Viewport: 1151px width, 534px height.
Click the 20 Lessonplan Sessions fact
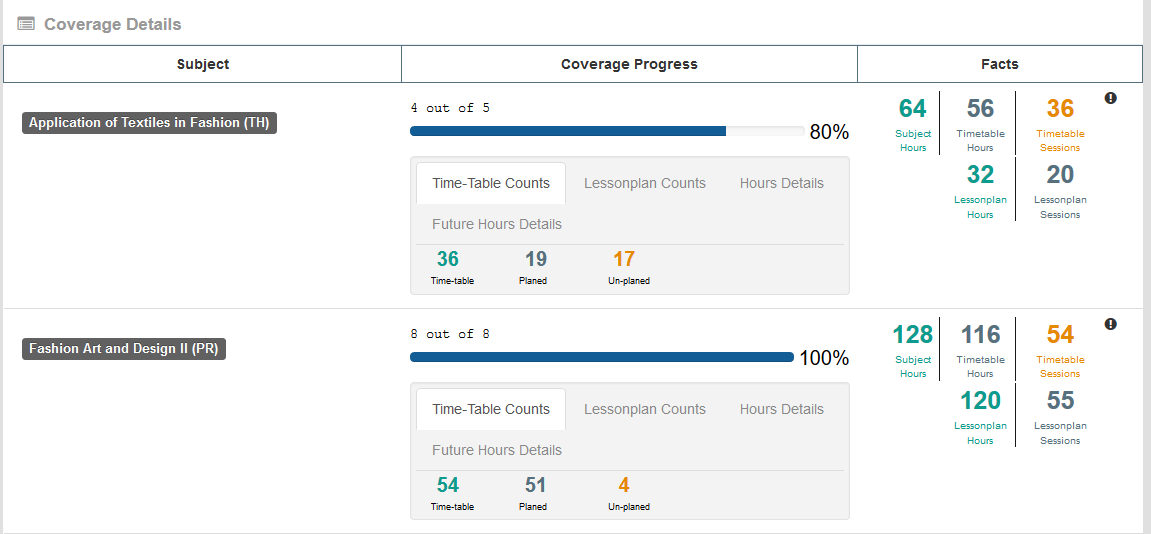(1060, 190)
